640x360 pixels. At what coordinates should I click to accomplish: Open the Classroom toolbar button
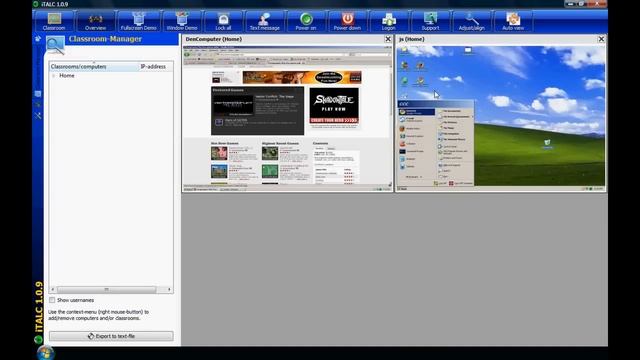pyautogui.click(x=54, y=21)
